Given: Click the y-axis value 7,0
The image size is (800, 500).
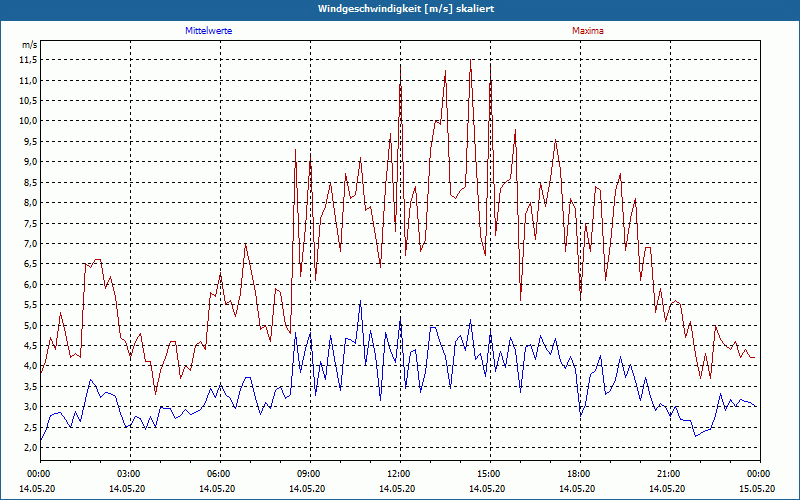Looking at the screenshot, I should [31, 243].
